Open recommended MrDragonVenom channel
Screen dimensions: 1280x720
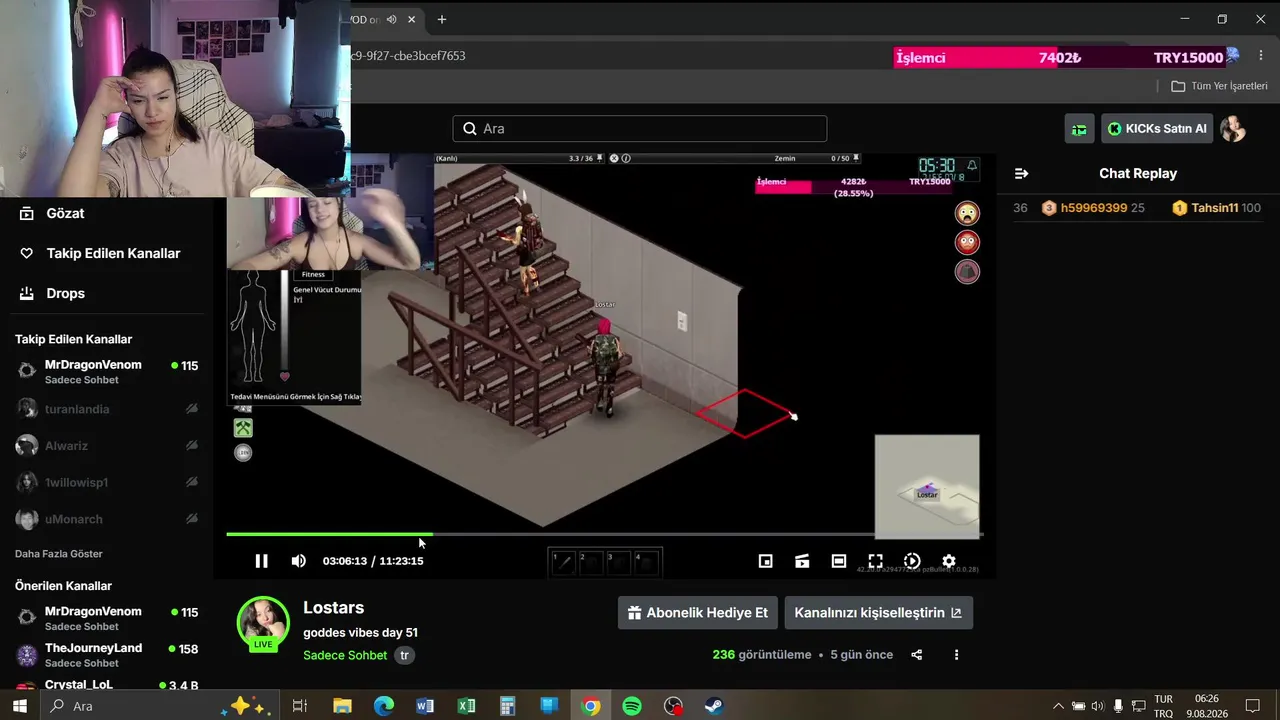tap(106, 618)
